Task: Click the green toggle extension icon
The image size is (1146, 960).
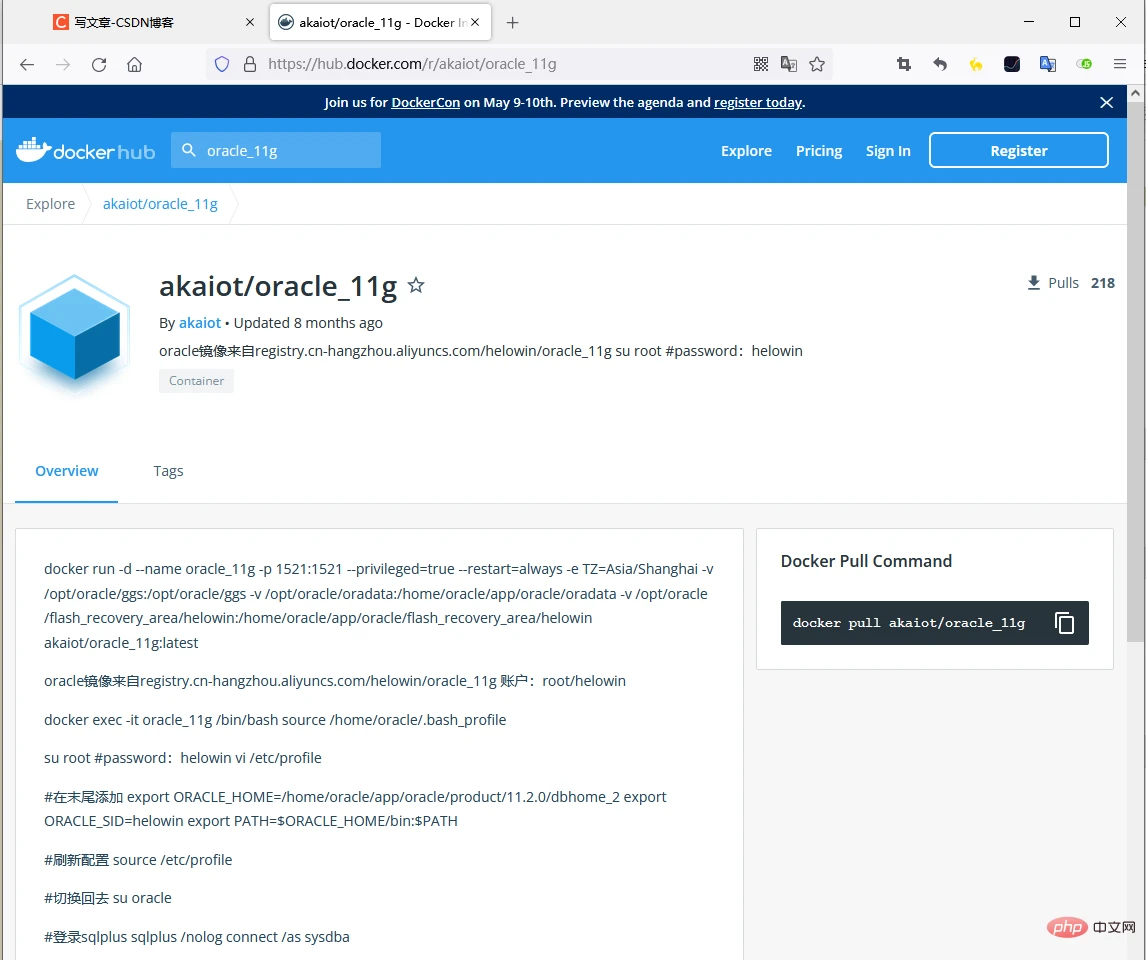Action: coord(1084,64)
